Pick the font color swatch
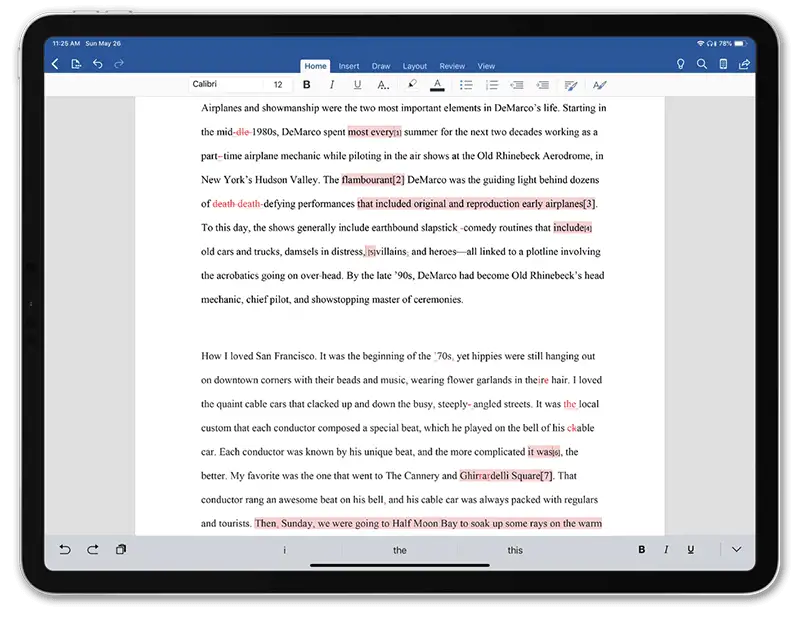The width and height of the screenshot is (800, 617). pos(437,85)
